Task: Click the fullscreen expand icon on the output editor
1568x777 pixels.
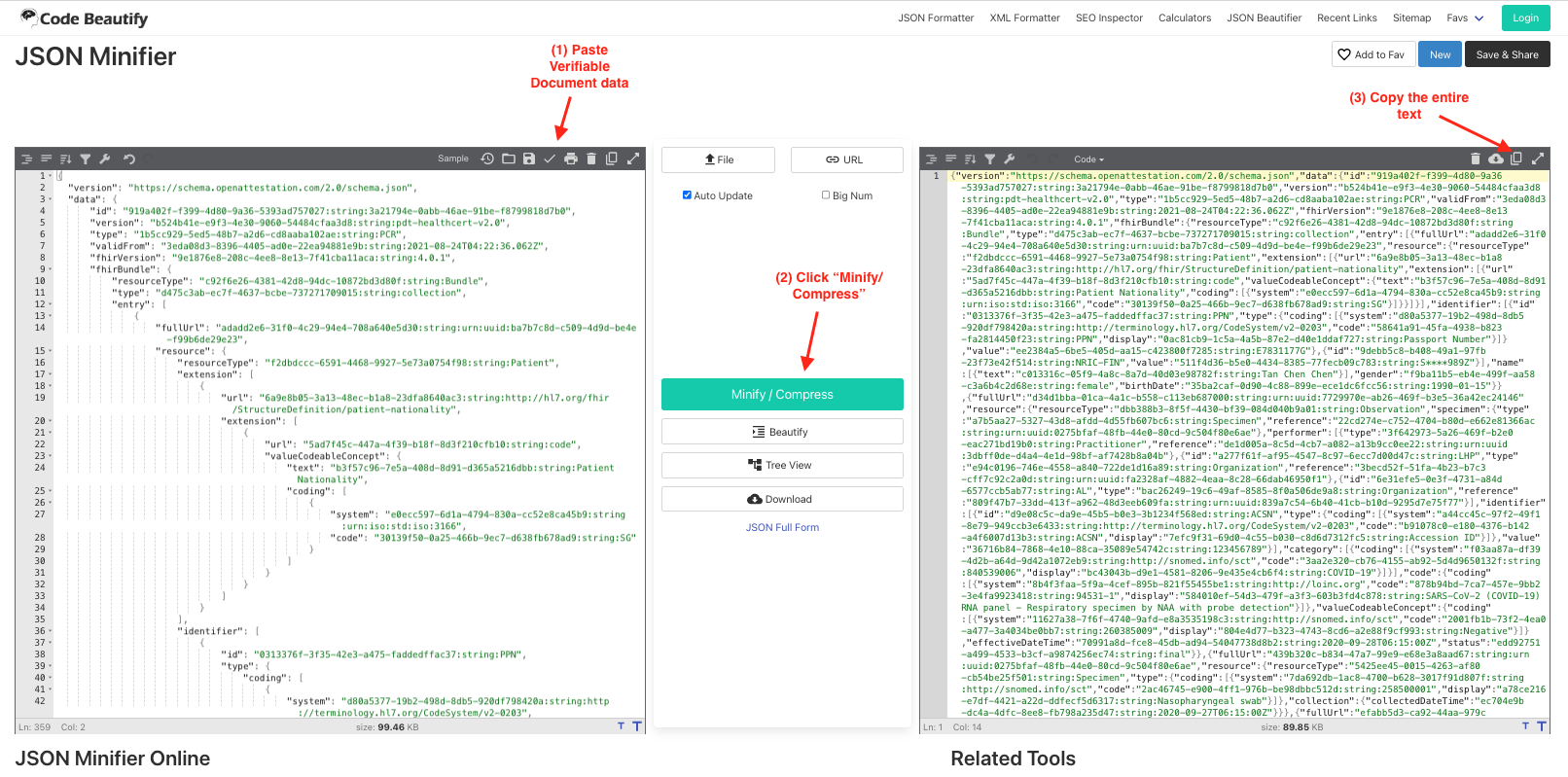Action: click(1538, 159)
